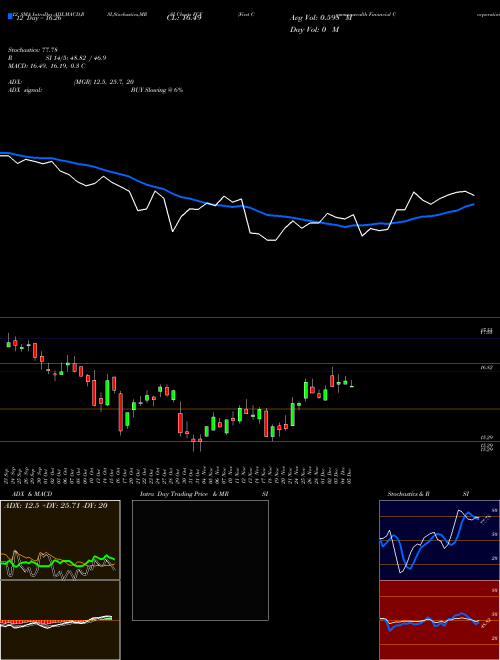500x660 pixels.
Task: Open the MACD histogram mini chart
Action: tap(60, 620)
